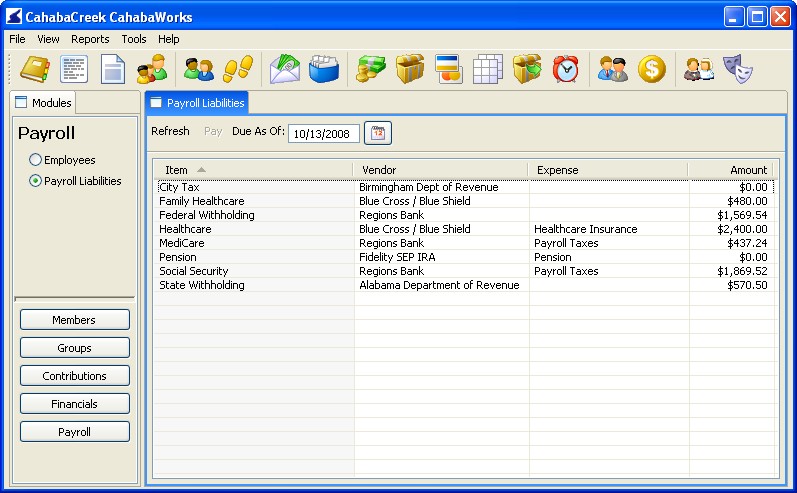Sort by the Vendor column header
Viewport: 797px width, 493px height.
(440, 170)
